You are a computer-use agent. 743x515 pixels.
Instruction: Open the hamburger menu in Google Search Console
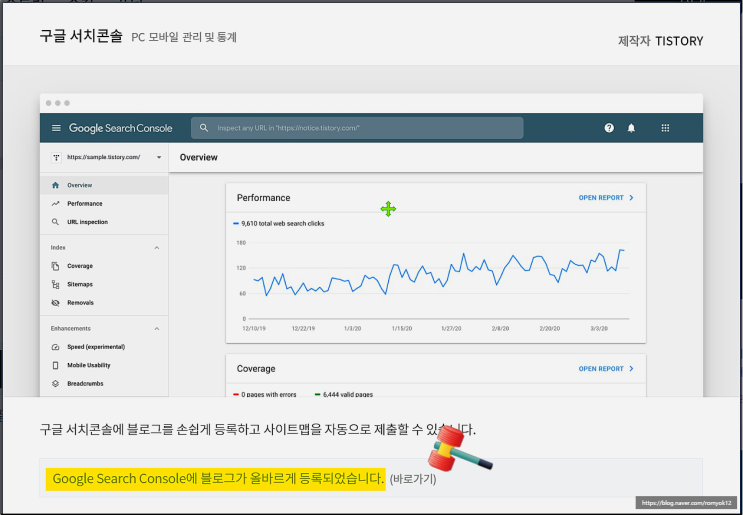(x=56, y=128)
